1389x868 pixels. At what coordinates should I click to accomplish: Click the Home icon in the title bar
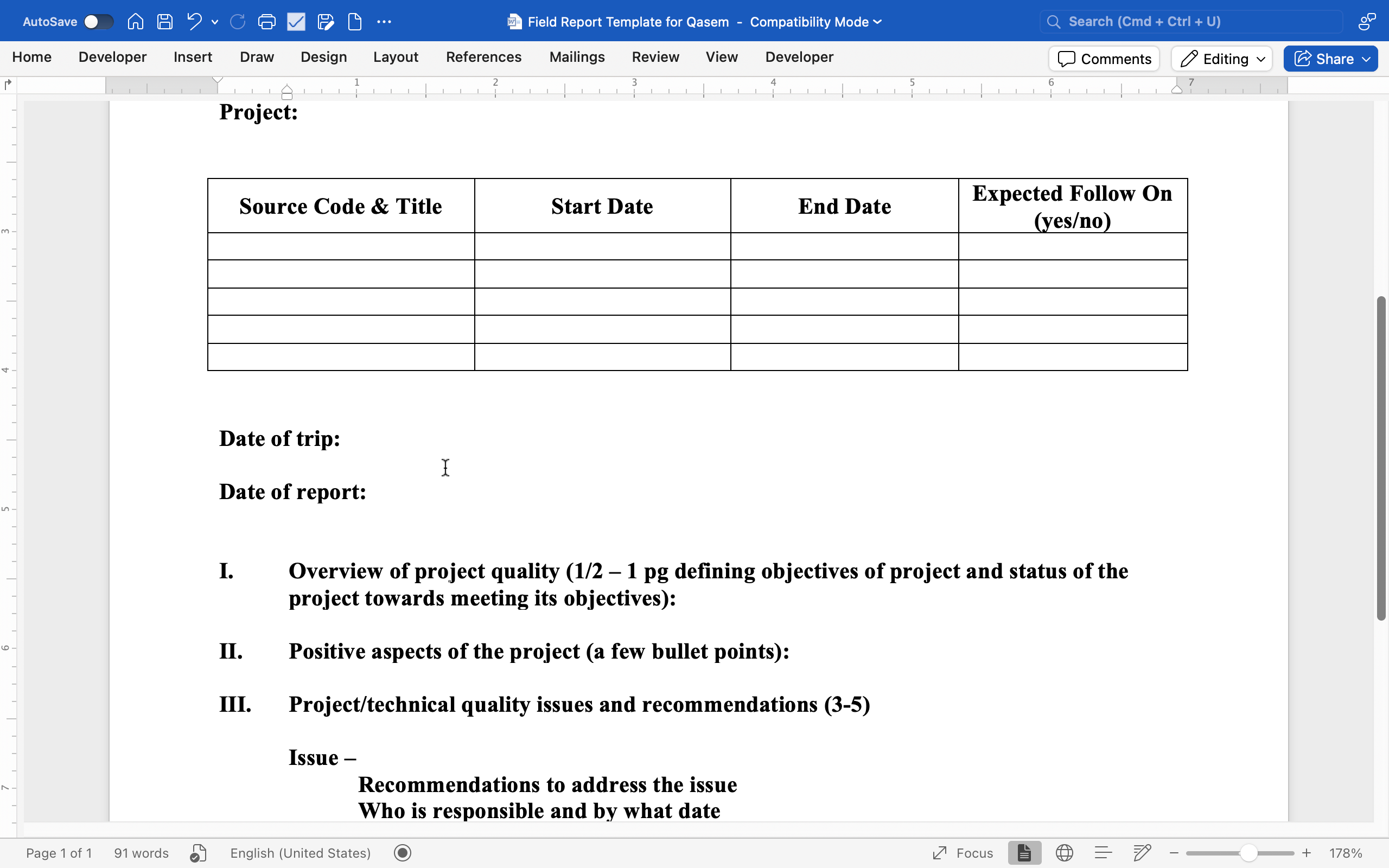point(136,22)
